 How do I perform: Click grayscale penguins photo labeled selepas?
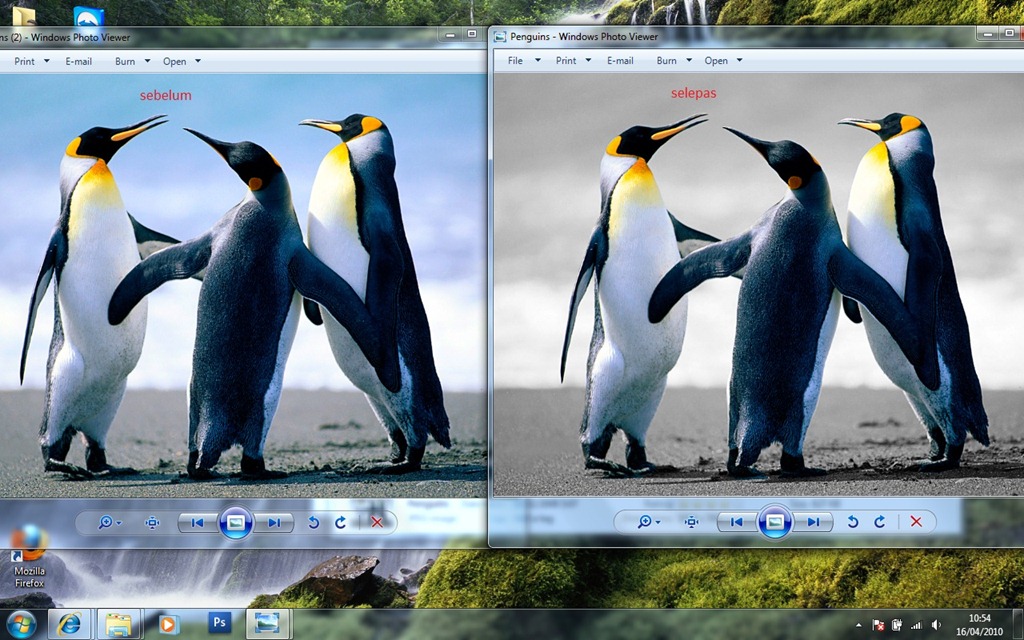[758, 284]
